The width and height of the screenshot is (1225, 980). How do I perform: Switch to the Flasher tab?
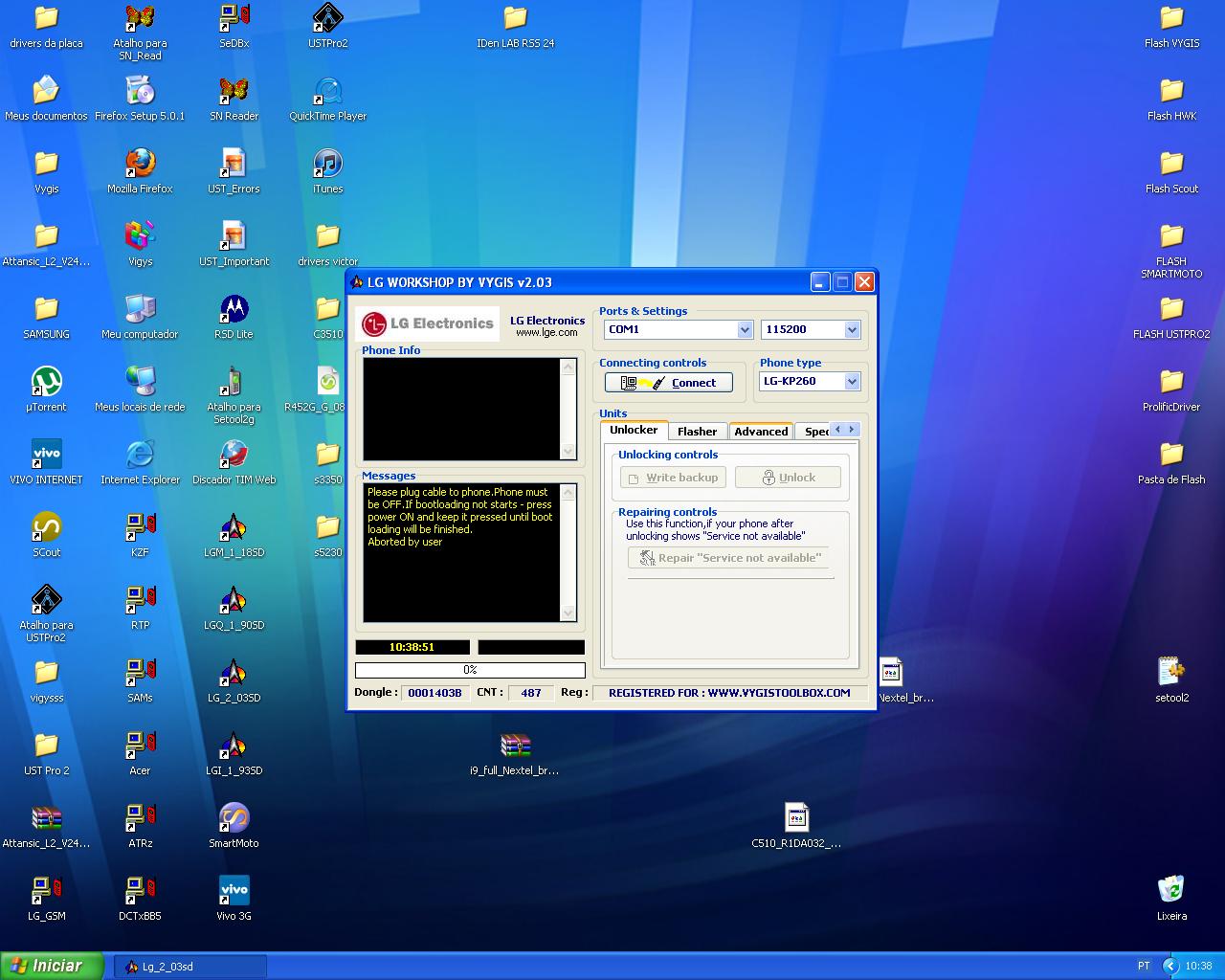(x=697, y=432)
